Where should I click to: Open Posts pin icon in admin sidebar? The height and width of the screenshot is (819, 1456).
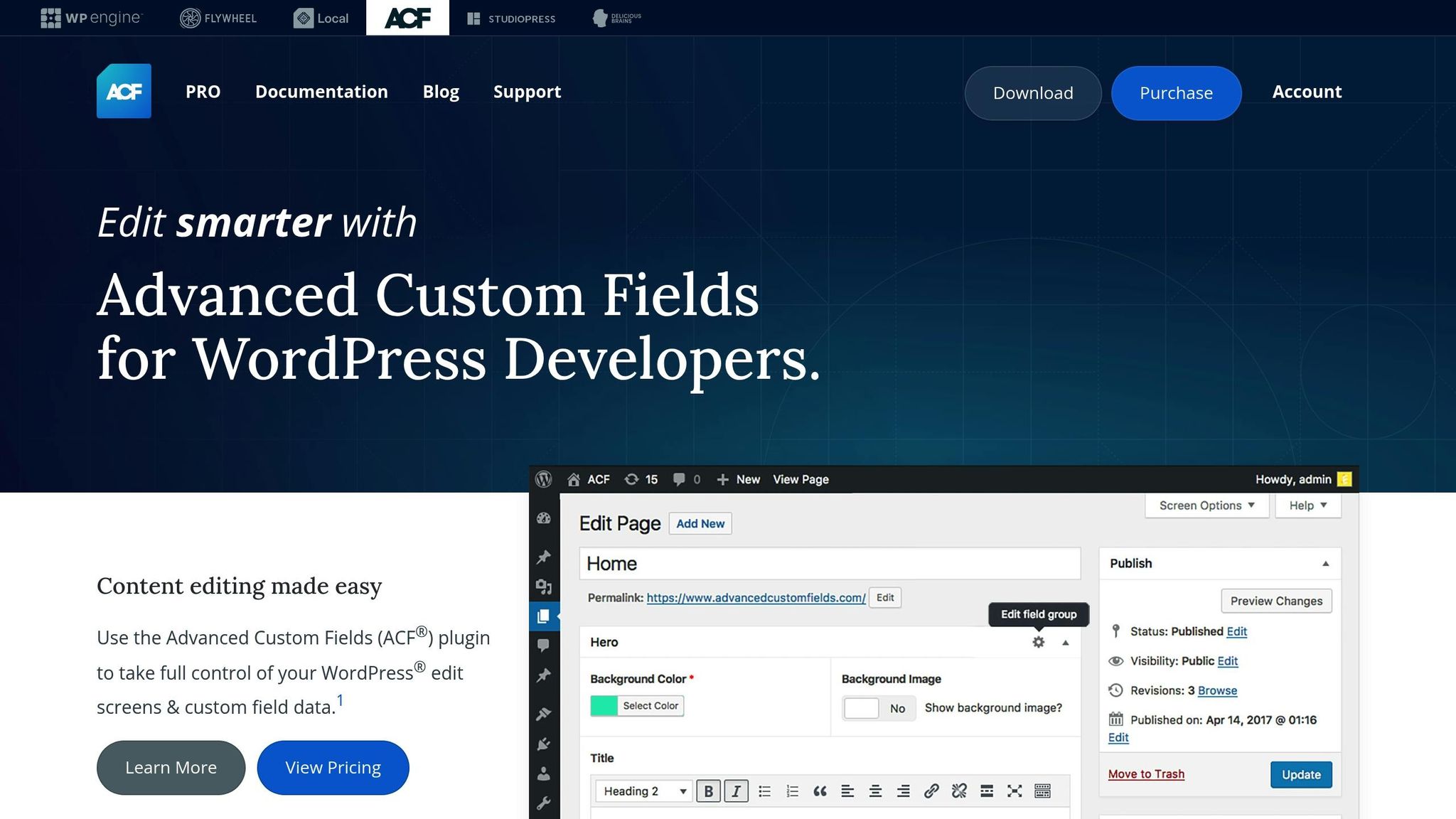coord(544,557)
